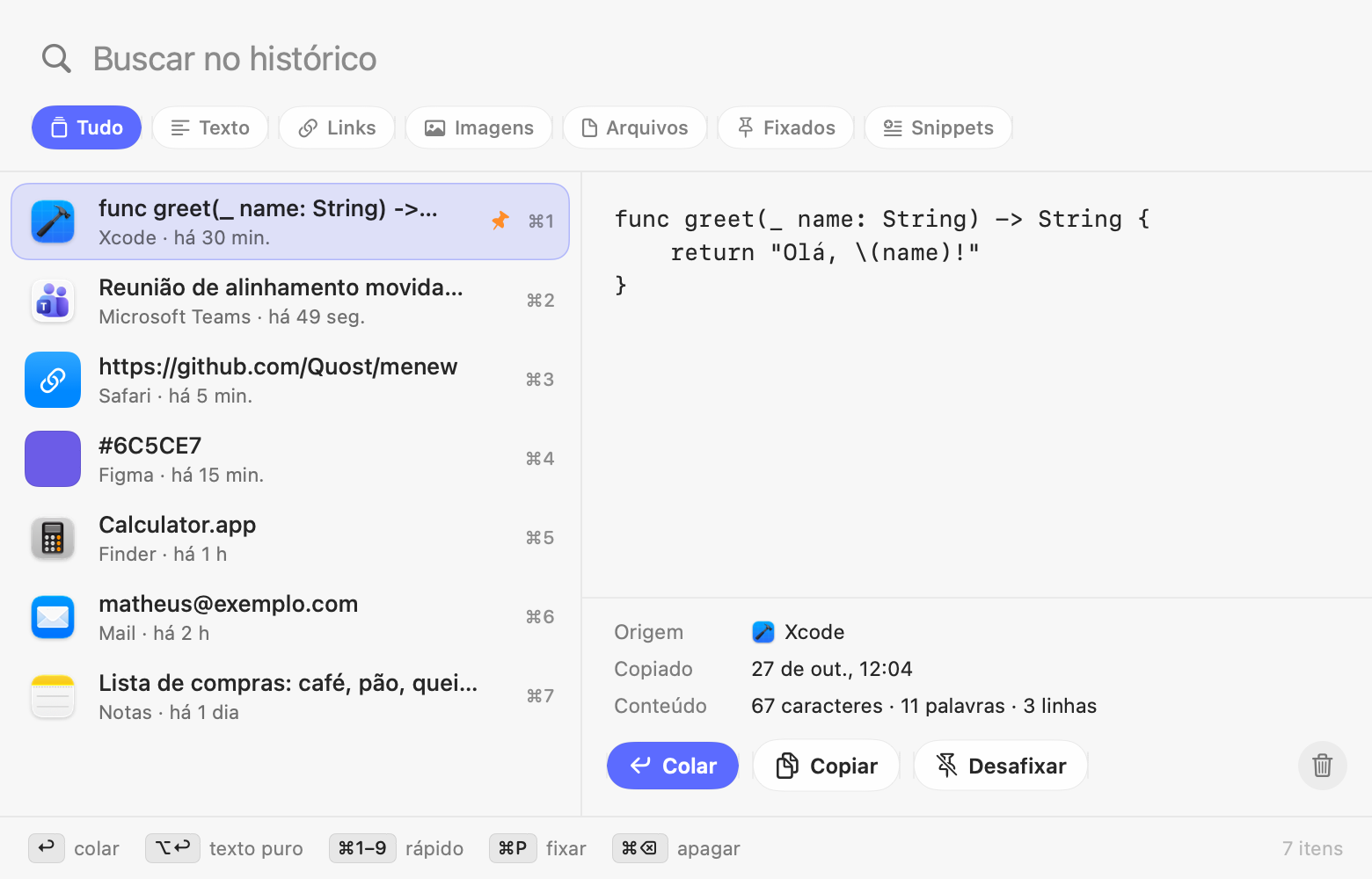Screen dimensions: 1372x879
Task: Click the Microsoft Teams app icon
Action: (53, 301)
